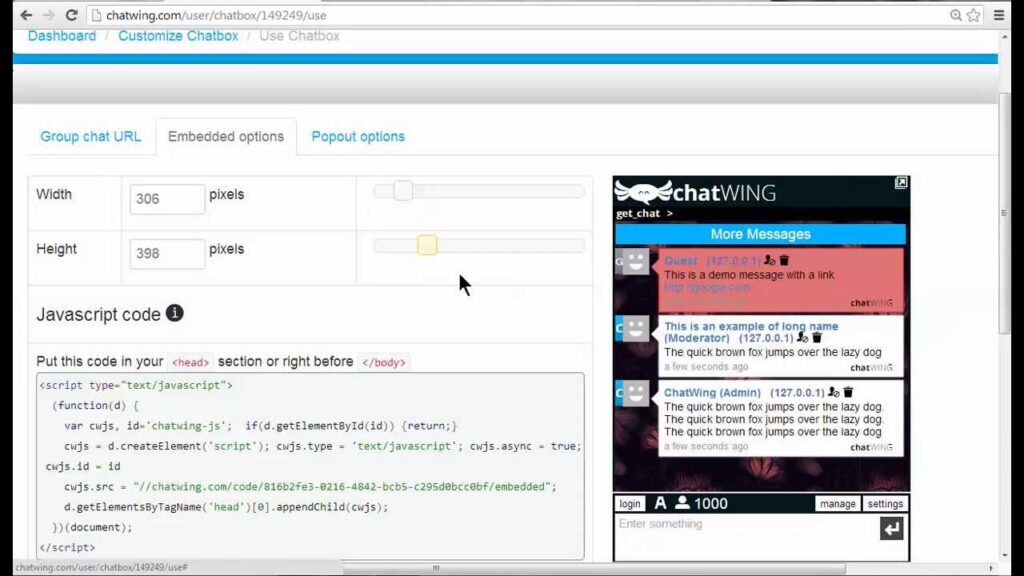Click the Height pixels input field
The height and width of the screenshot is (576, 1024).
167,253
